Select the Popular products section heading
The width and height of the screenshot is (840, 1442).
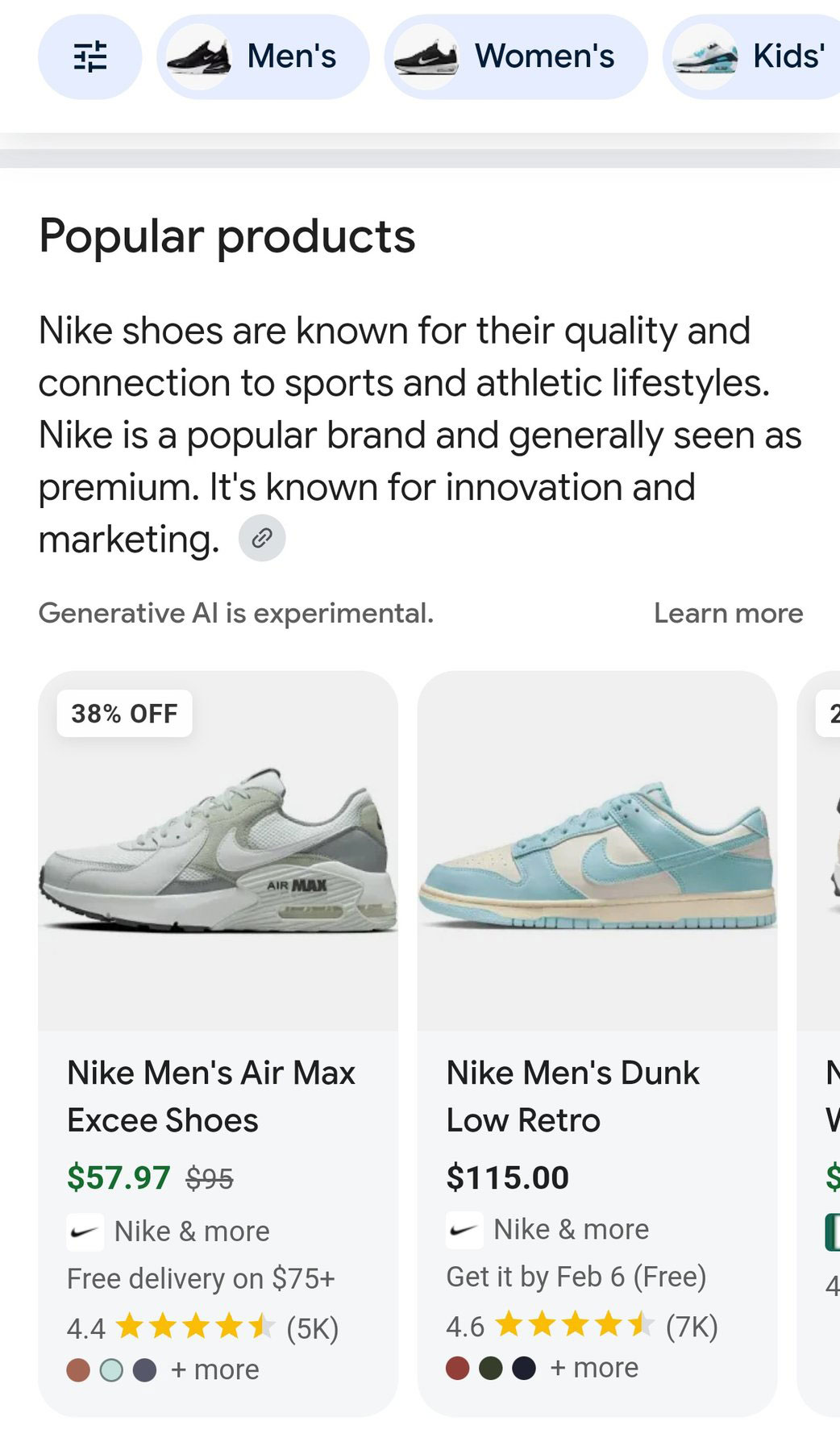227,235
